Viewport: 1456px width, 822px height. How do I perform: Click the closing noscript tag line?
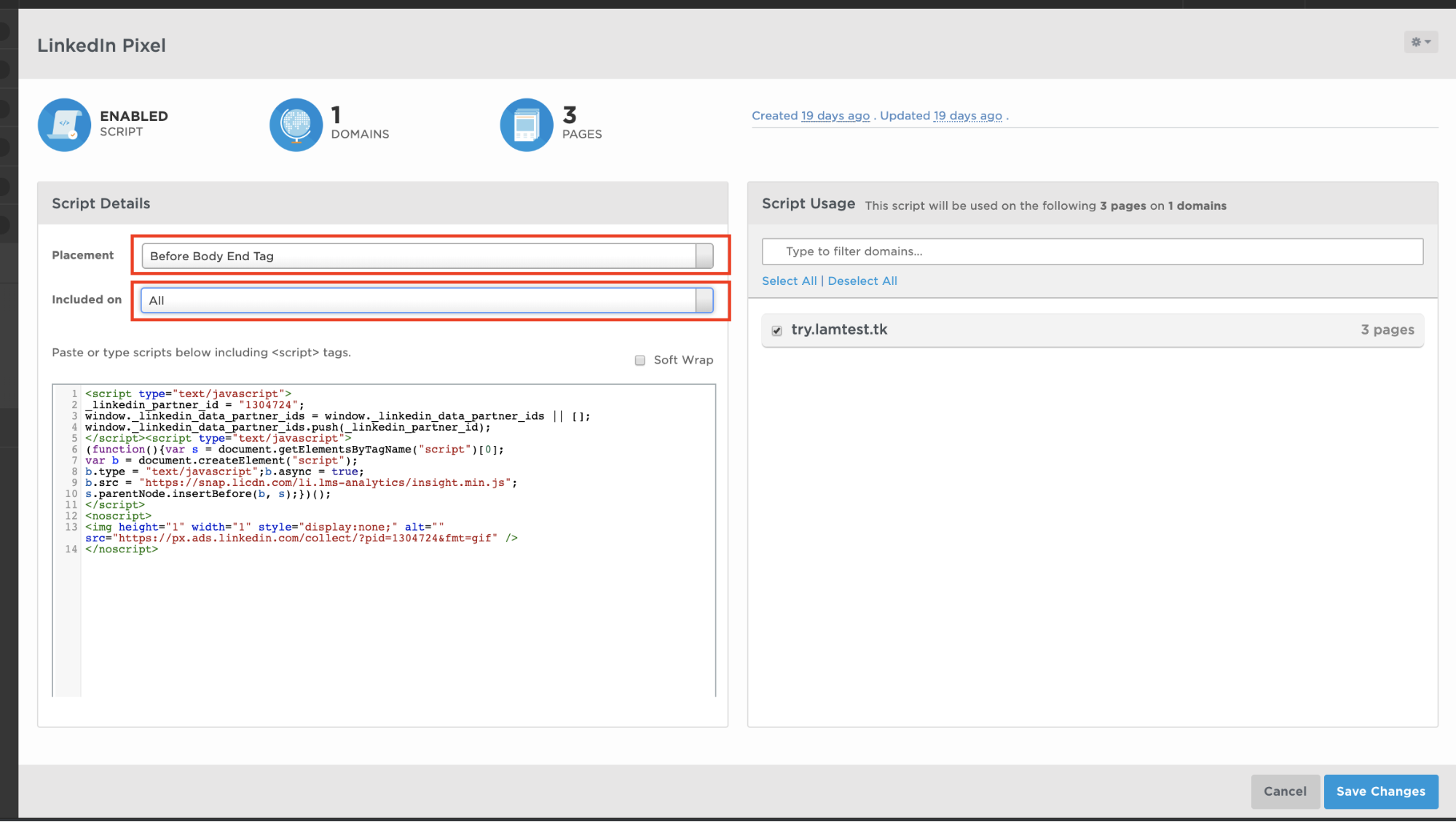(122, 549)
